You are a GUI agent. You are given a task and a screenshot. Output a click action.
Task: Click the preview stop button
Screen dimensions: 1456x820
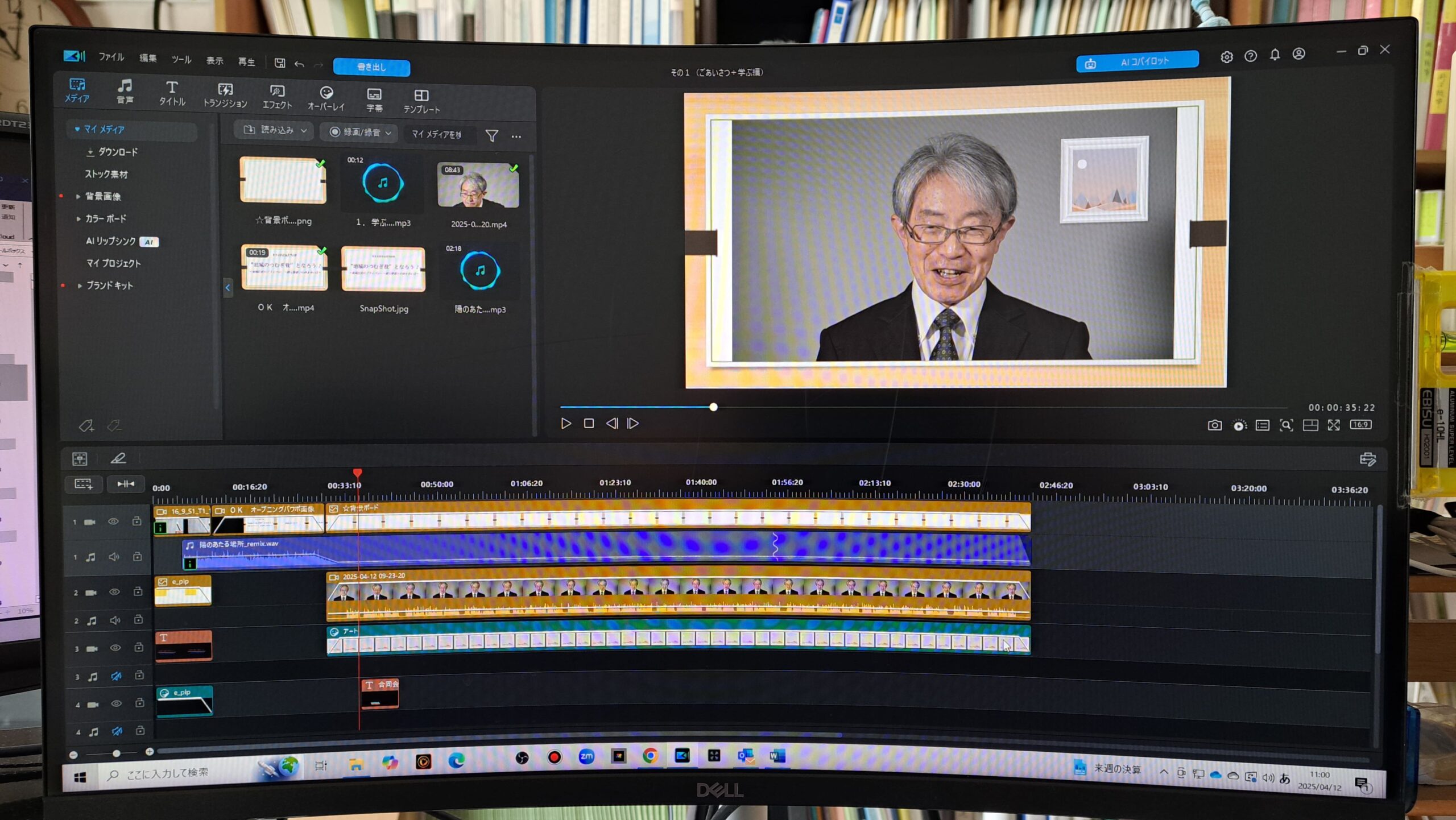click(589, 424)
